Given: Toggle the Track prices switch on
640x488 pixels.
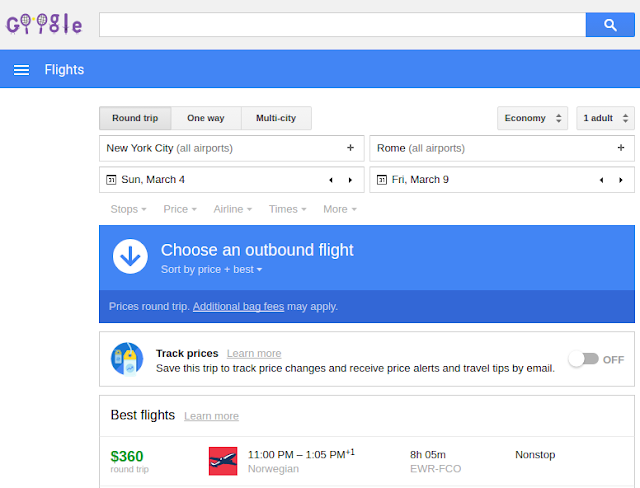Looking at the screenshot, I should [x=584, y=359].
